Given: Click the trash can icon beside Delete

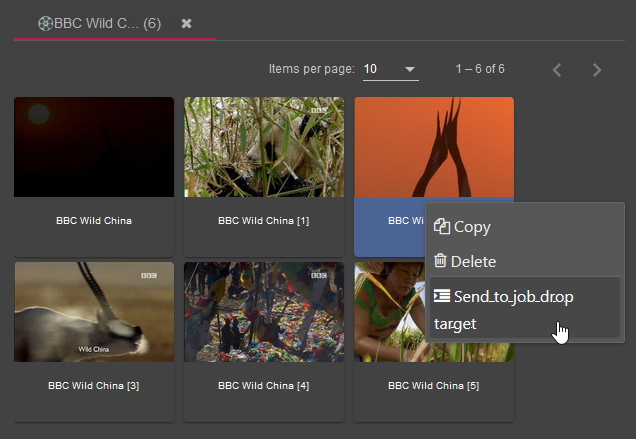Looking at the screenshot, I should [440, 260].
